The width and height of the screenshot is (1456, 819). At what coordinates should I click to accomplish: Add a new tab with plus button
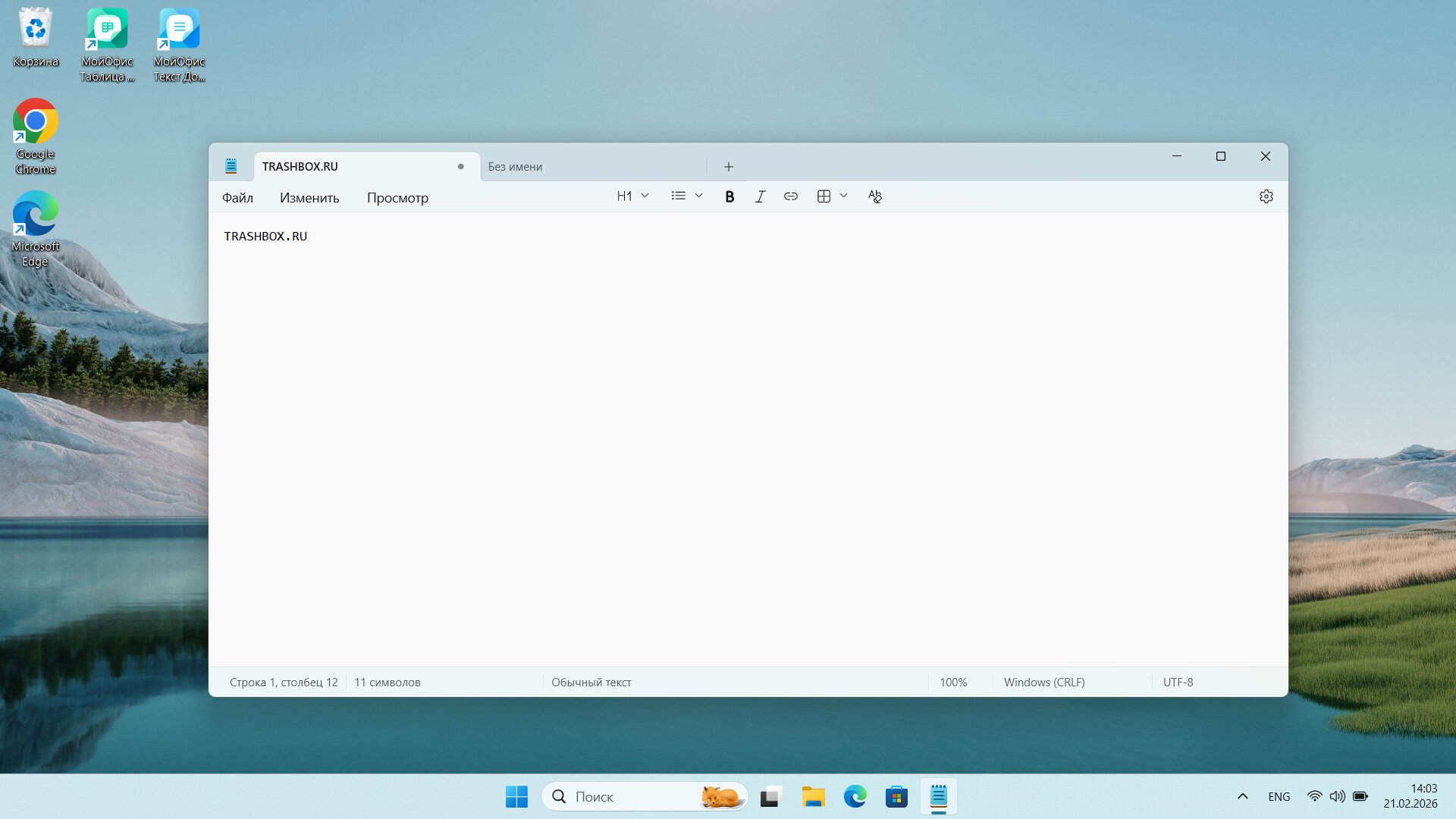(x=728, y=167)
